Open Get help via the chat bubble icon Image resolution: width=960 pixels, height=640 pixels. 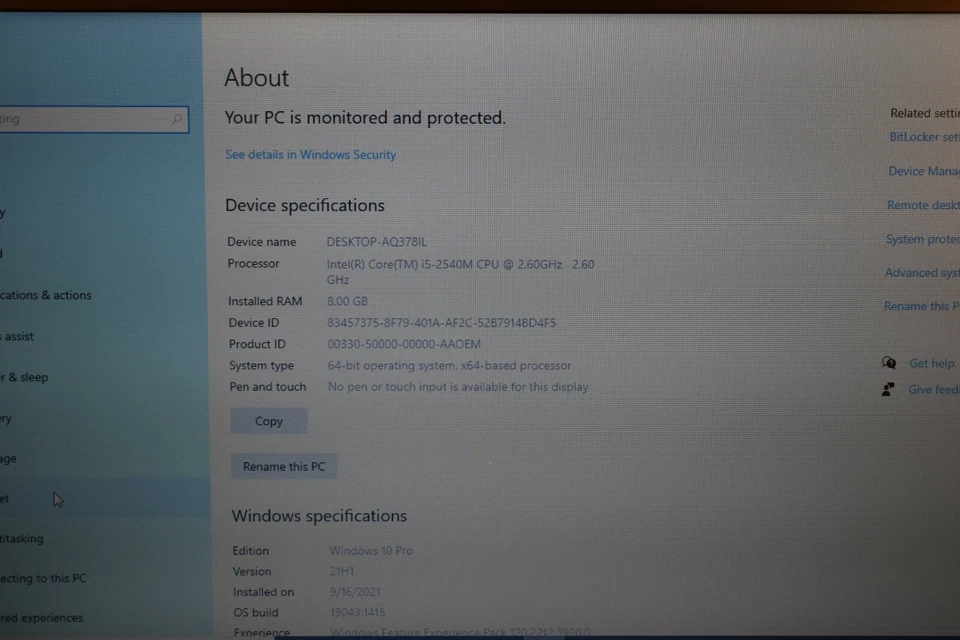(889, 363)
